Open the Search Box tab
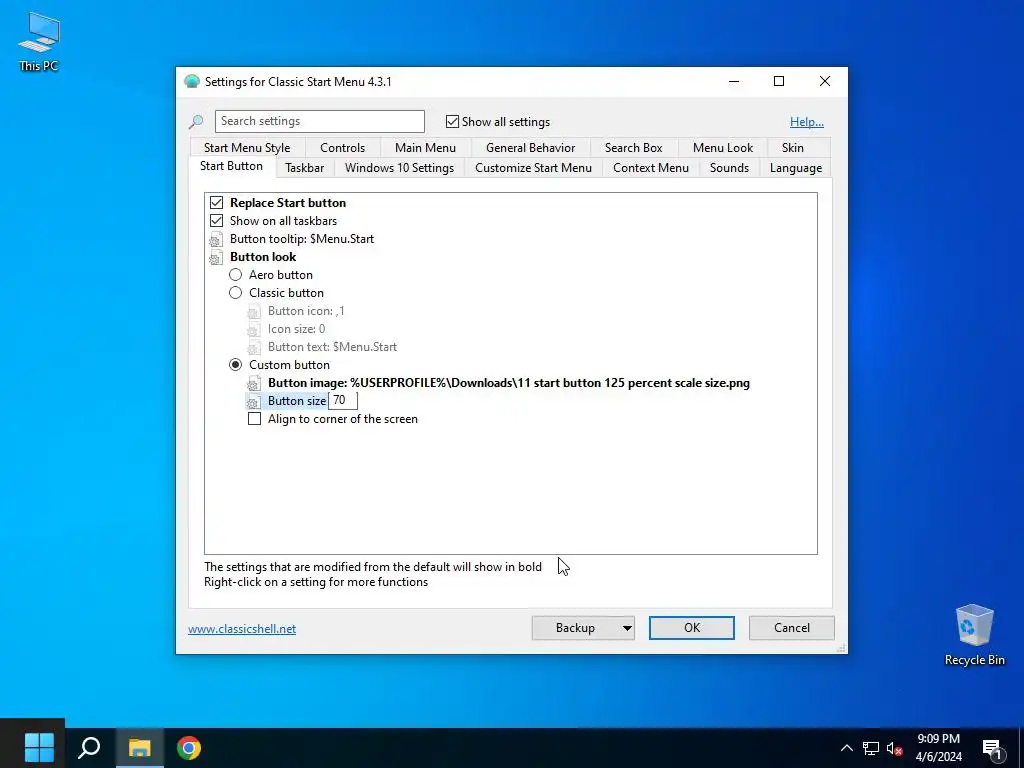The height and width of the screenshot is (768, 1024). (x=633, y=148)
